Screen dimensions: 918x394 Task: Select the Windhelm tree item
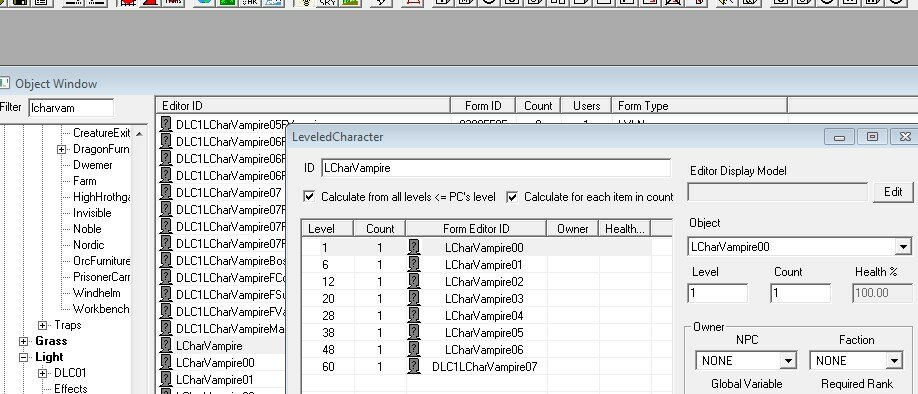[97, 293]
